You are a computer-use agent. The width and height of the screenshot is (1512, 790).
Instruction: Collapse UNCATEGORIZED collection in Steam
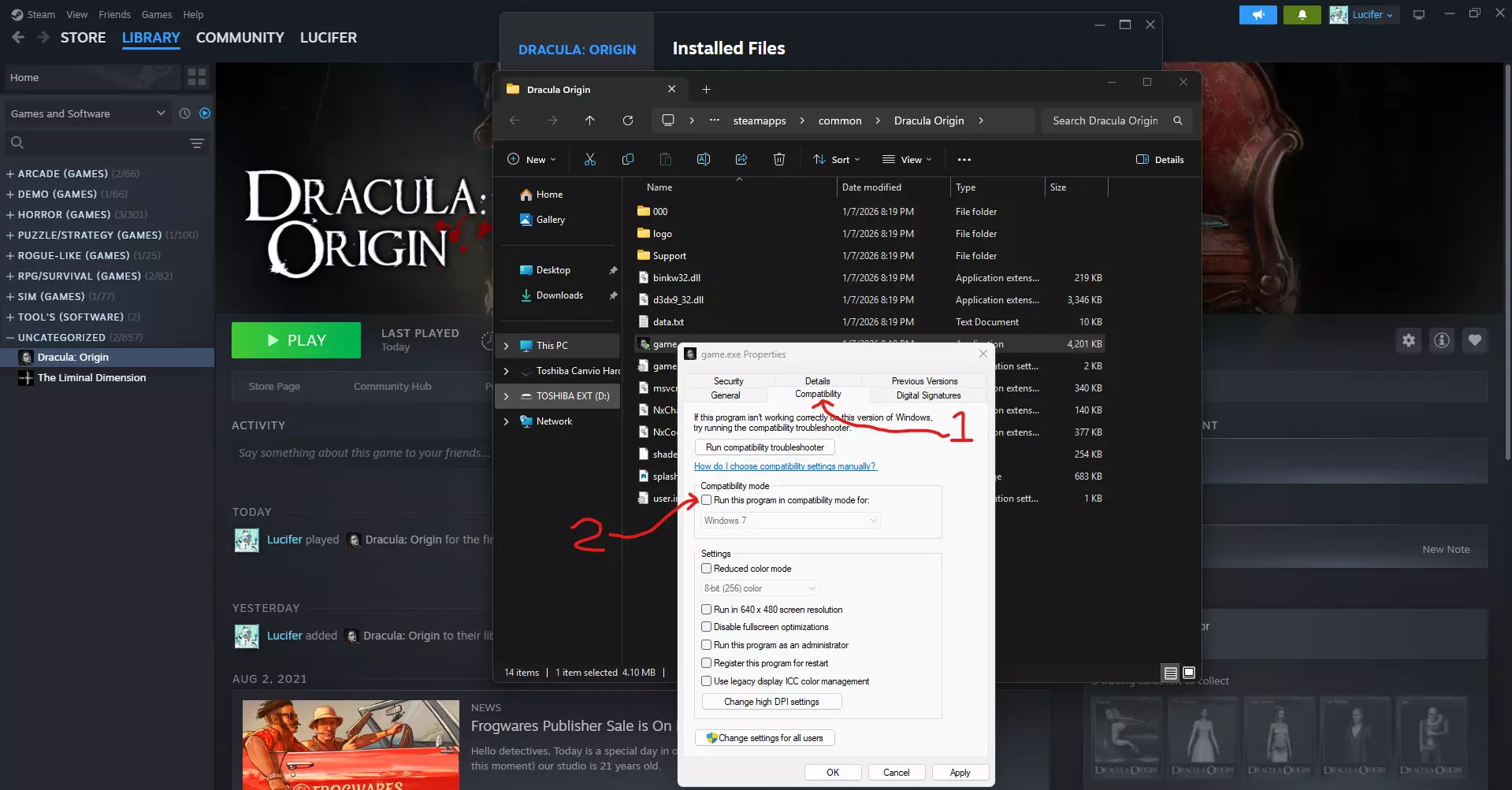pos(10,337)
